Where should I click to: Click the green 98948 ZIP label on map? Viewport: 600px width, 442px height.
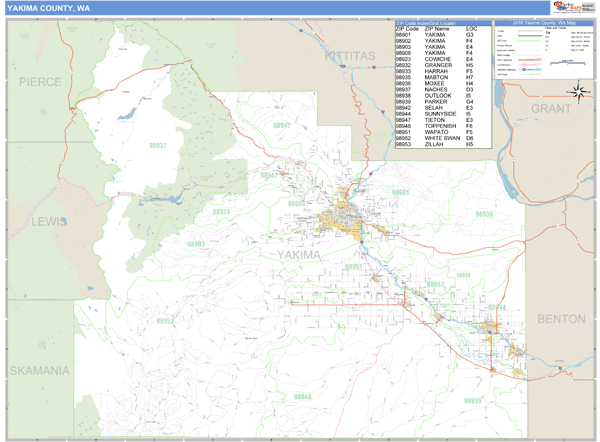(x=302, y=397)
